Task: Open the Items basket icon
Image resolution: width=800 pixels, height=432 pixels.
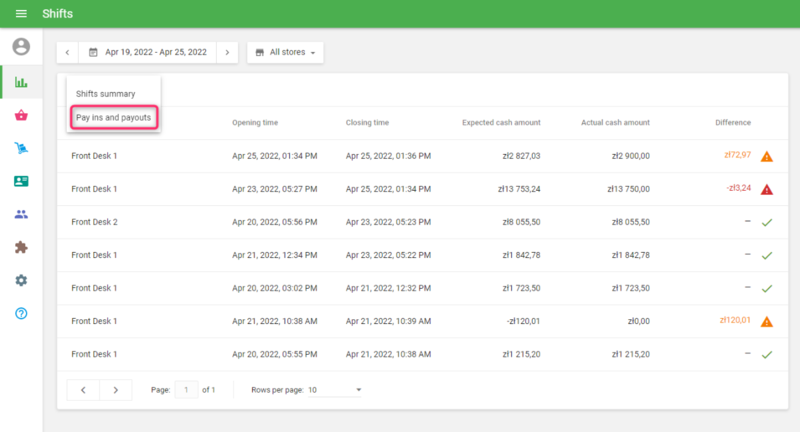Action: coord(21,115)
